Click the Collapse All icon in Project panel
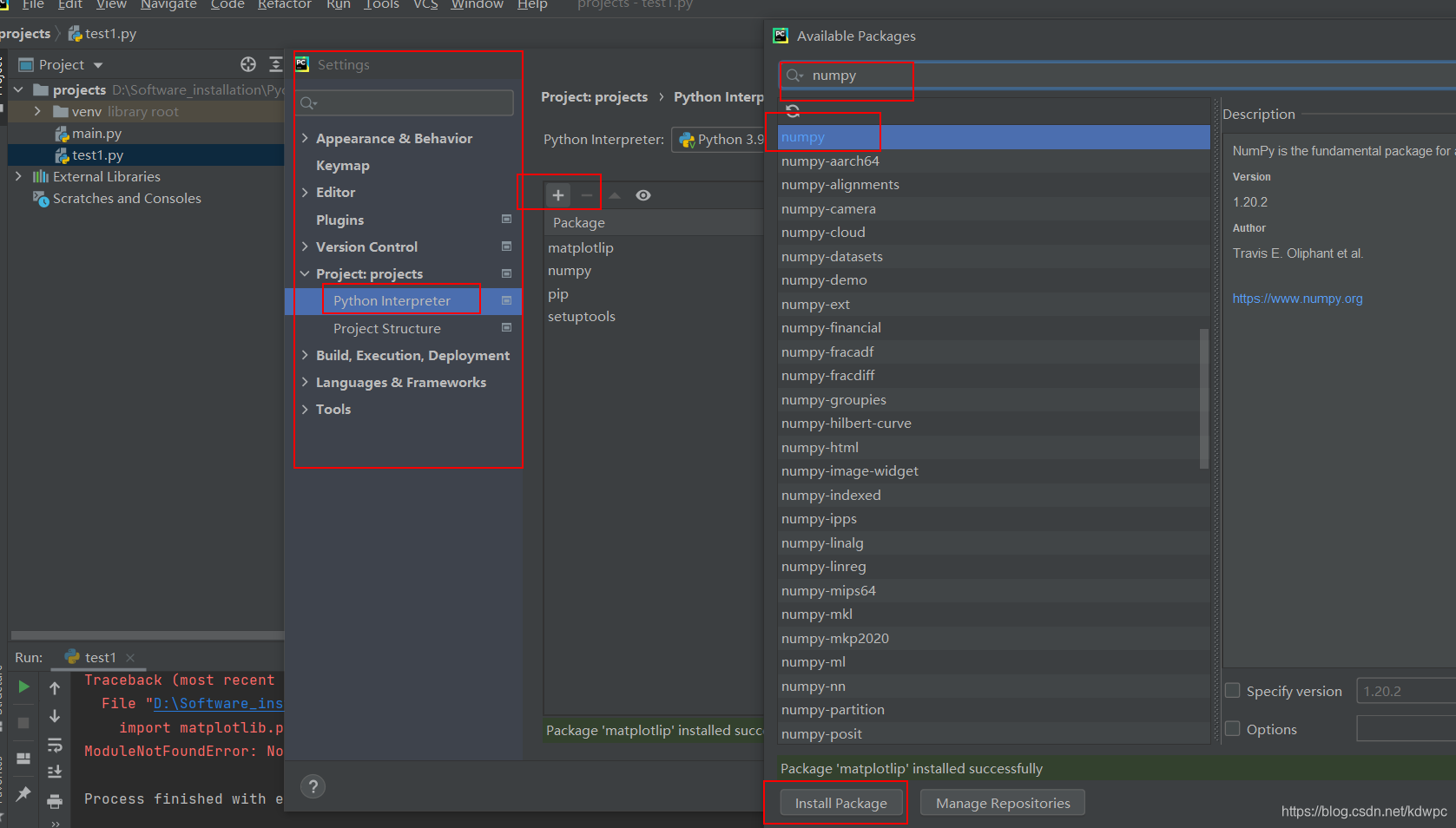This screenshot has width=1456, height=828. (275, 64)
